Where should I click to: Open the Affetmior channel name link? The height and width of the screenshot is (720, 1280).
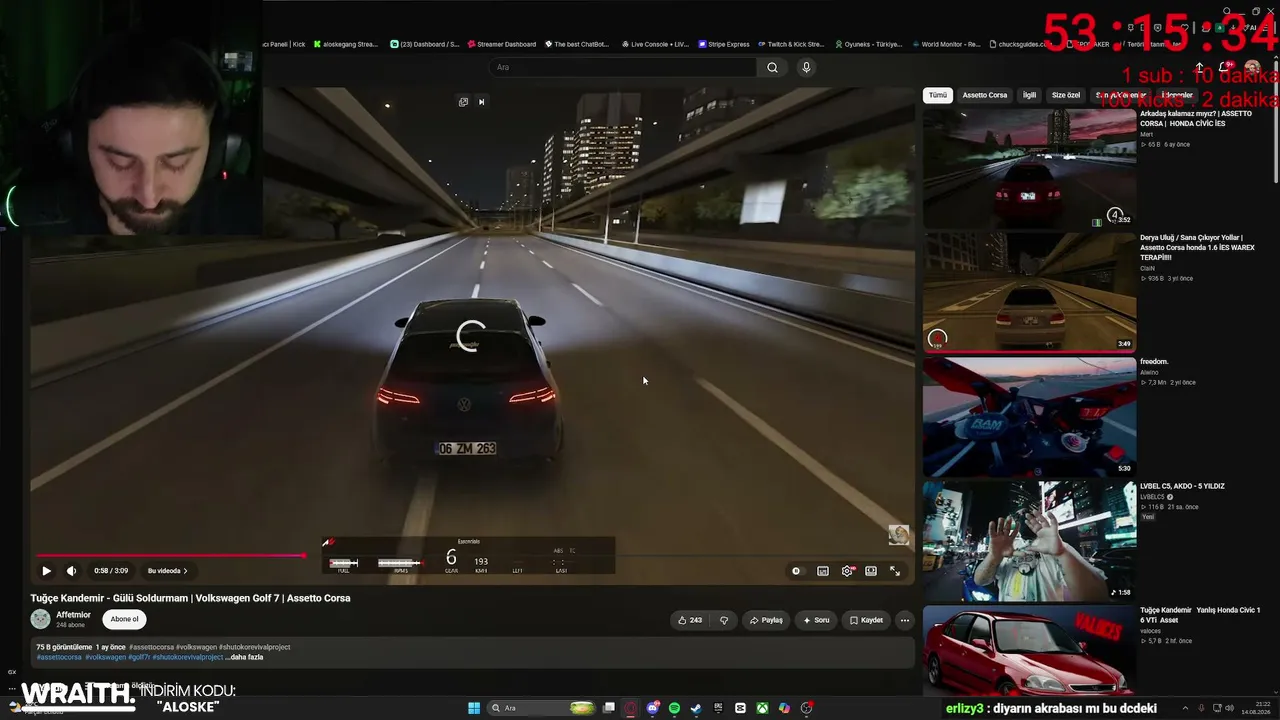pos(73,615)
